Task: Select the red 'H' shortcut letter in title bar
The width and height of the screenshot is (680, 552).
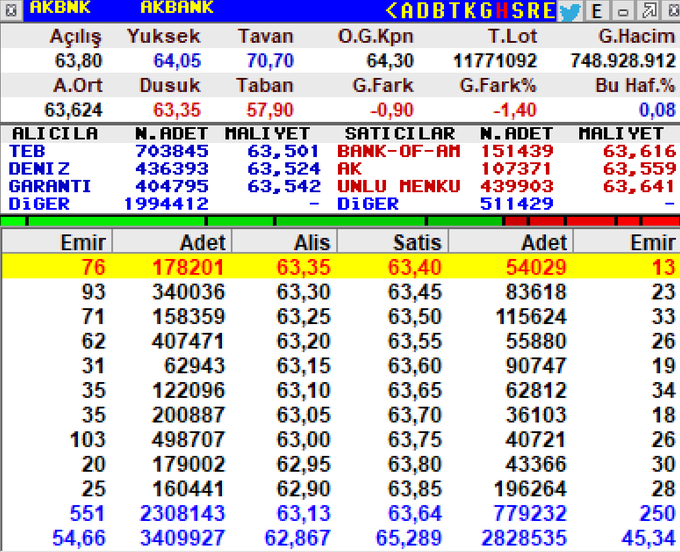Action: (502, 11)
